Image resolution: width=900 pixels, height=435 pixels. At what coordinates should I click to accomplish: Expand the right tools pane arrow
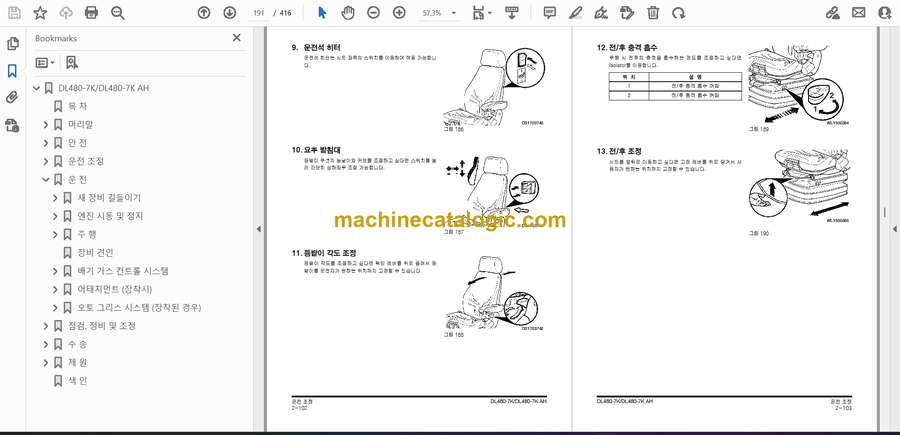tap(895, 229)
